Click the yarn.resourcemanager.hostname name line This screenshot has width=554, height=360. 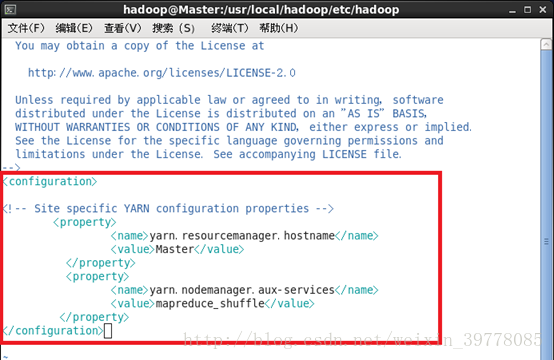point(244,236)
